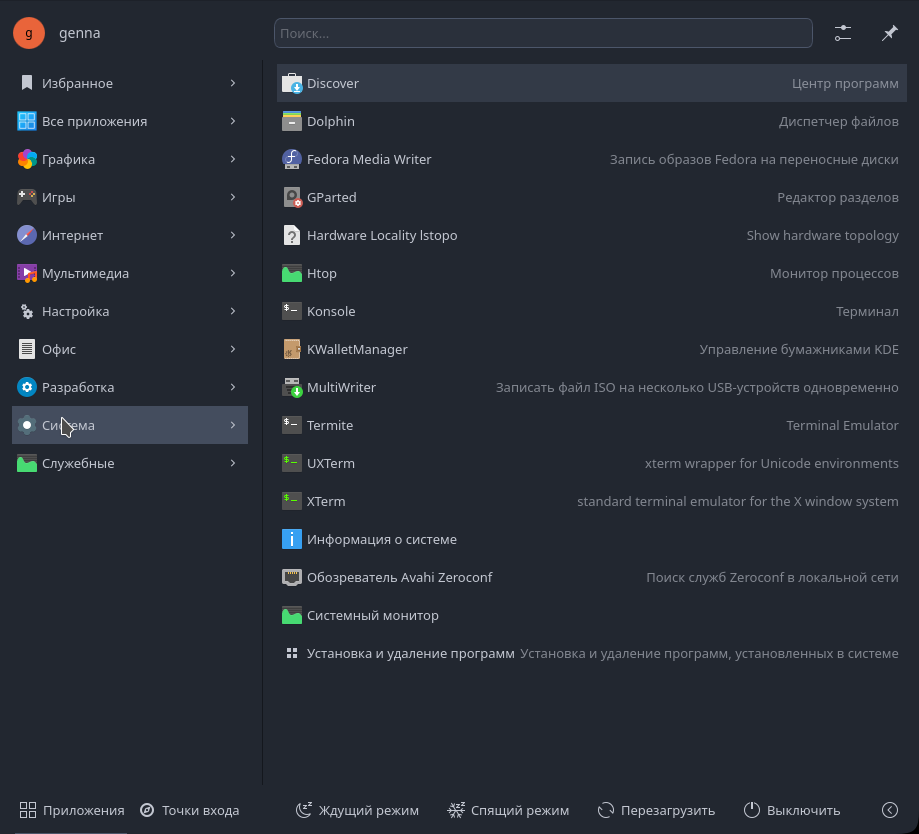Launch Htop process monitor icon

click(291, 273)
